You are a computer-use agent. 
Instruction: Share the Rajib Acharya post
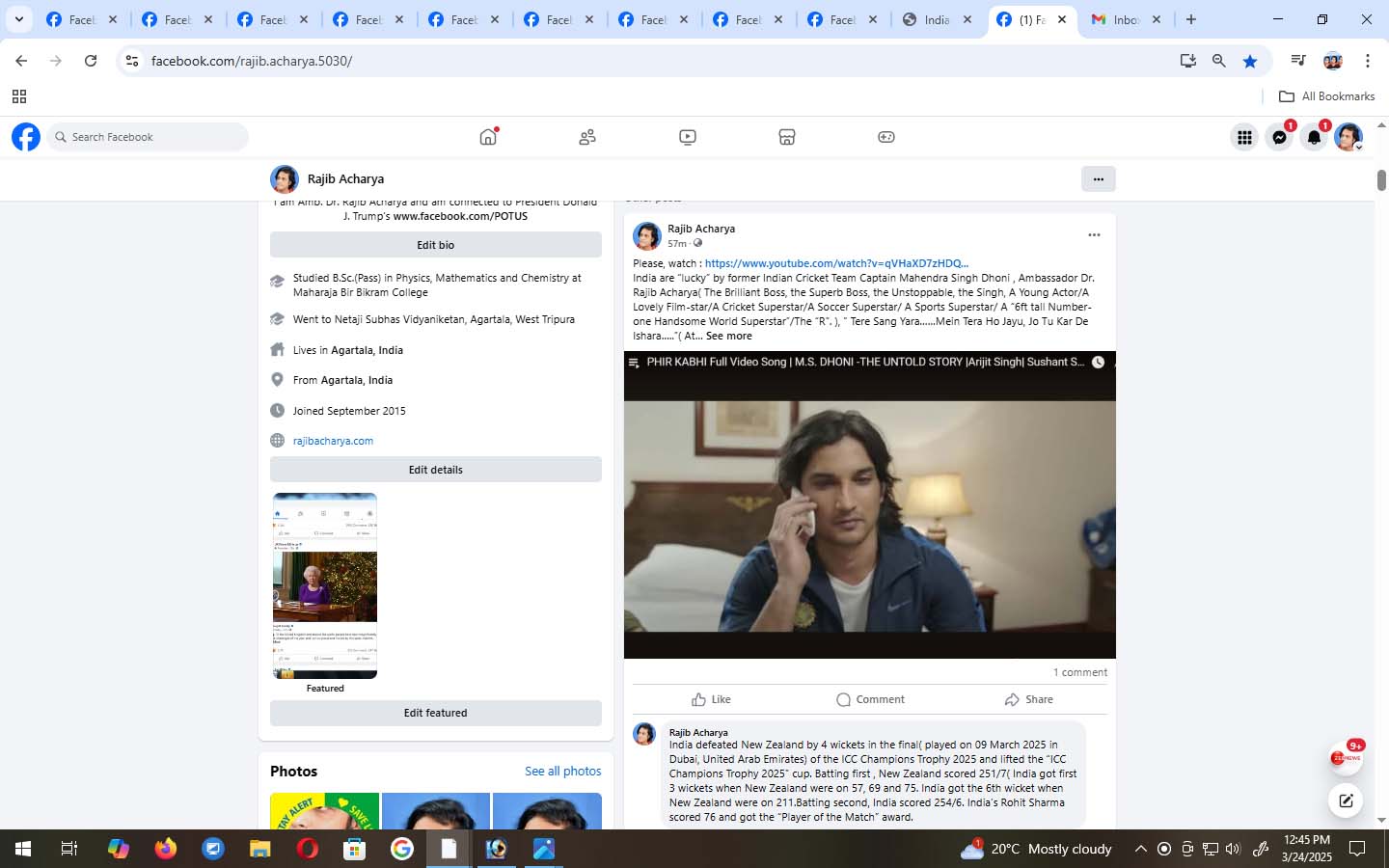pos(1028,699)
